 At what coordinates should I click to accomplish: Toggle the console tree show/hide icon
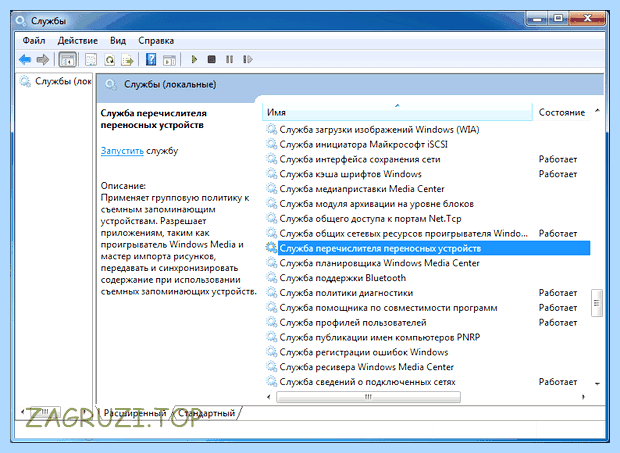[x=68, y=60]
